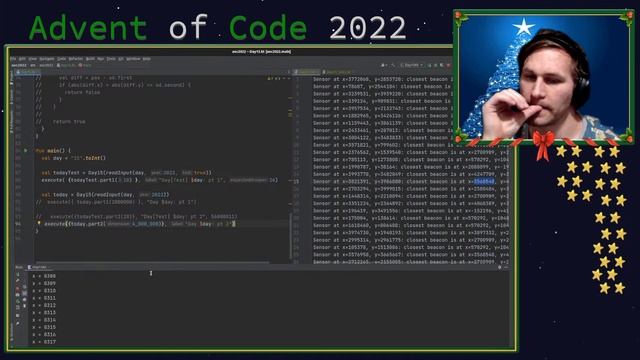Click the Build hammer icon in the top toolbar

point(392,65)
